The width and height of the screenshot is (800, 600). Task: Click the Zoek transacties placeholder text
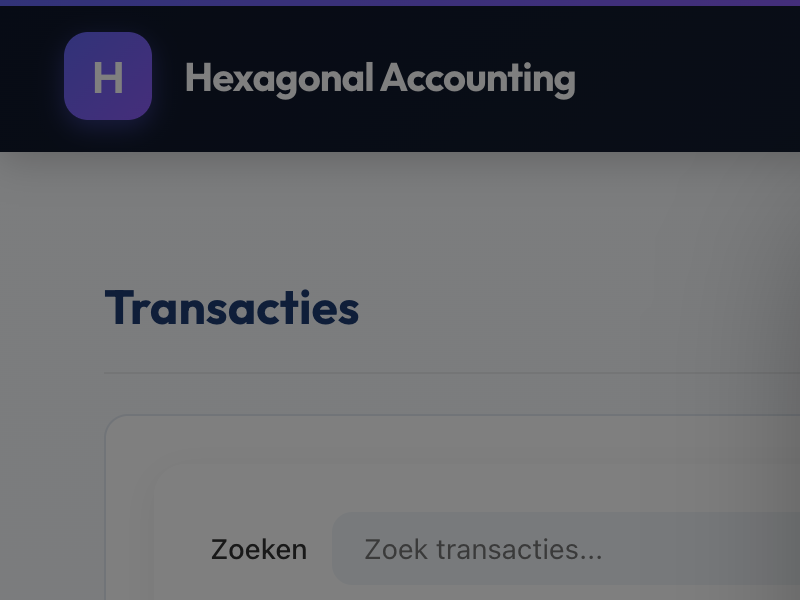pos(483,549)
